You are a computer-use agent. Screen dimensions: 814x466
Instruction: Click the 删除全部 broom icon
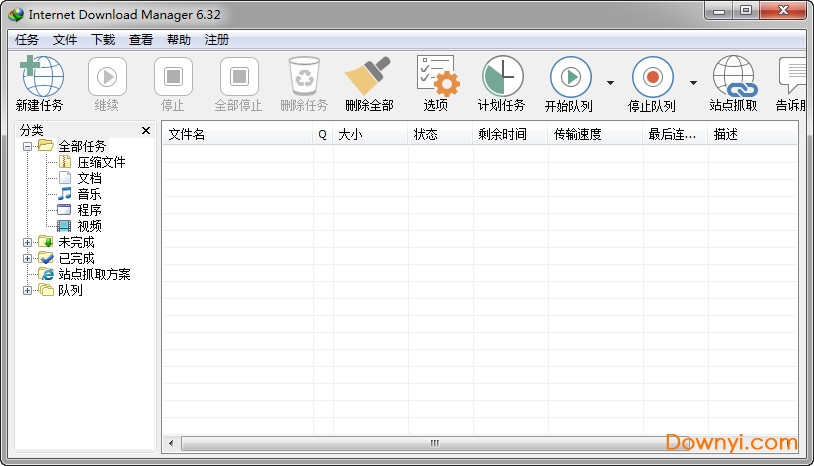[x=369, y=77]
